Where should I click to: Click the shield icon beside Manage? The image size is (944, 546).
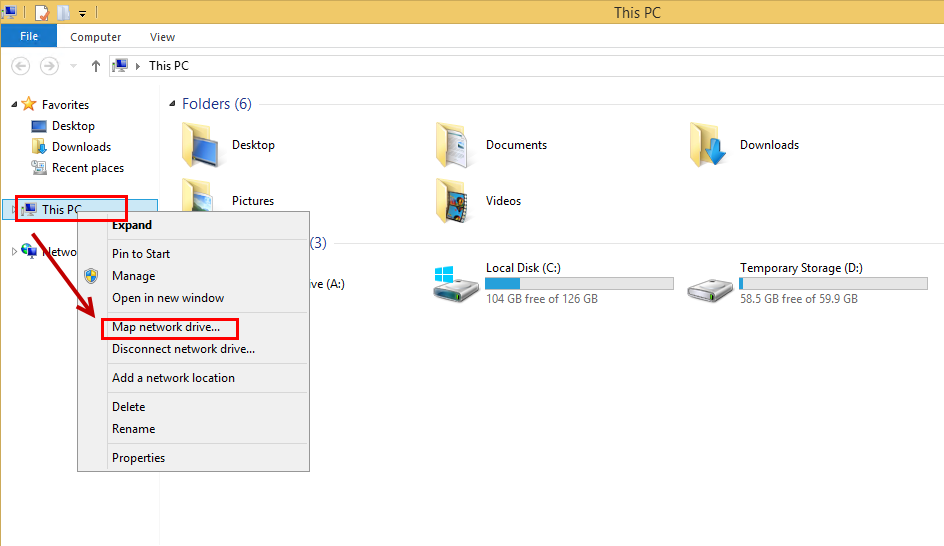coord(91,276)
